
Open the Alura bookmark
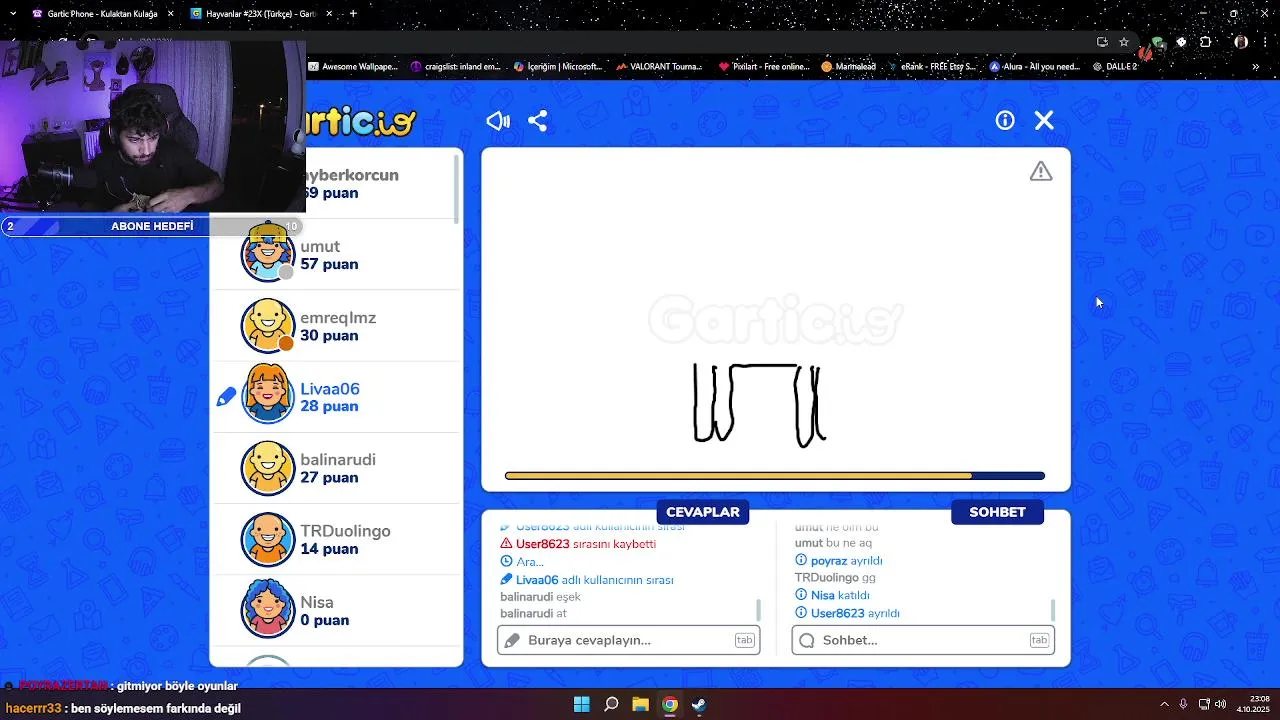pos(1035,67)
